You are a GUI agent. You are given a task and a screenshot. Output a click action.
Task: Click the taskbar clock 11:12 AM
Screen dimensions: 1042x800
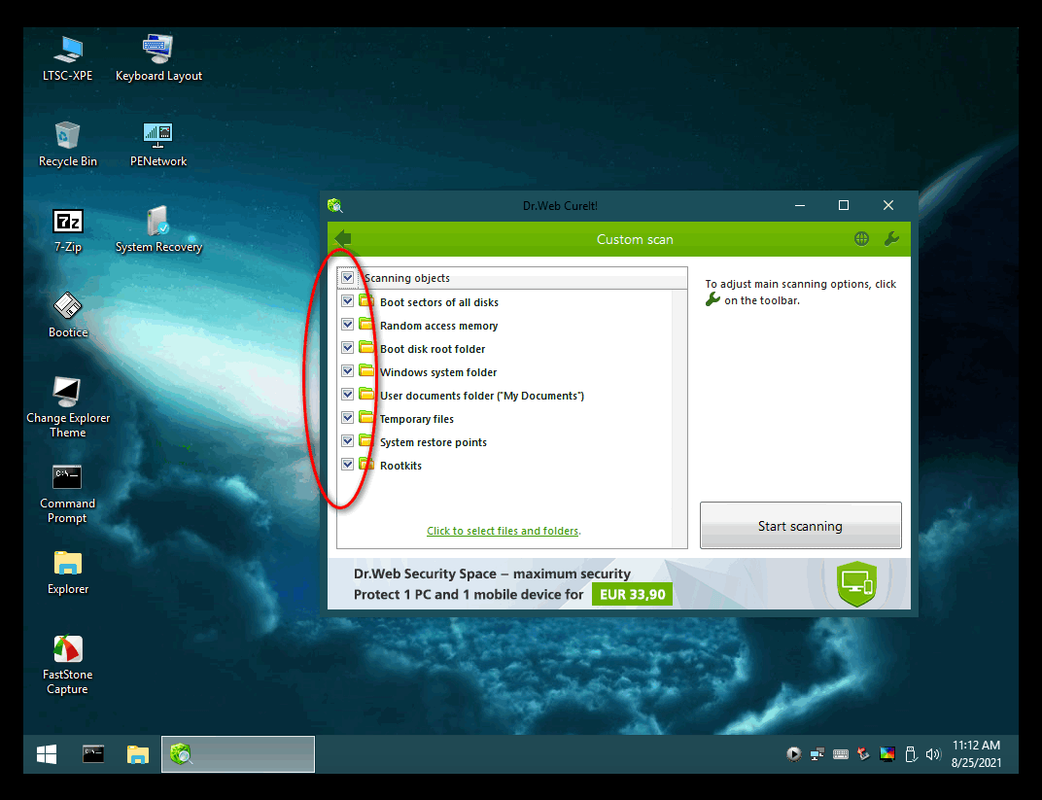click(976, 754)
